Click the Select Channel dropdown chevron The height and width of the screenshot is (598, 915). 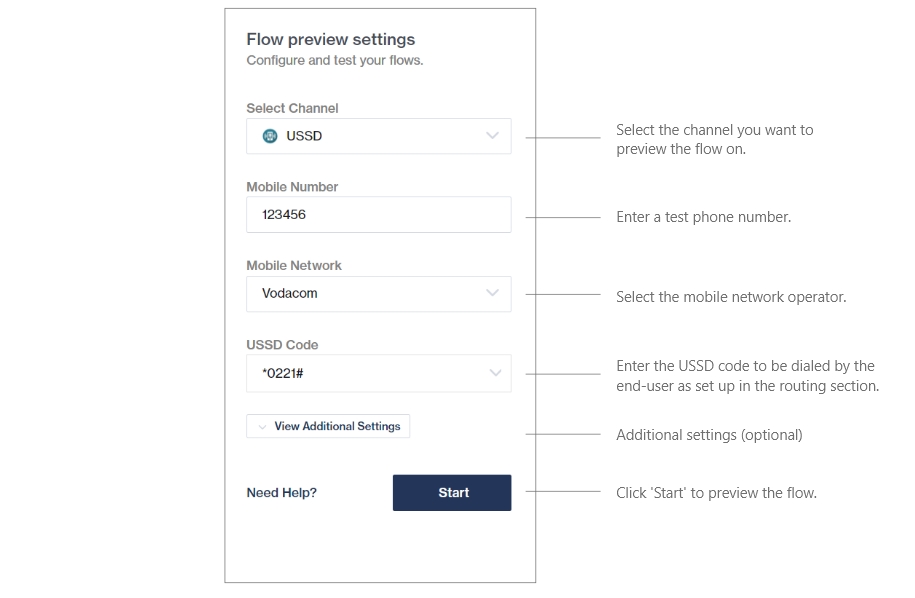point(492,136)
